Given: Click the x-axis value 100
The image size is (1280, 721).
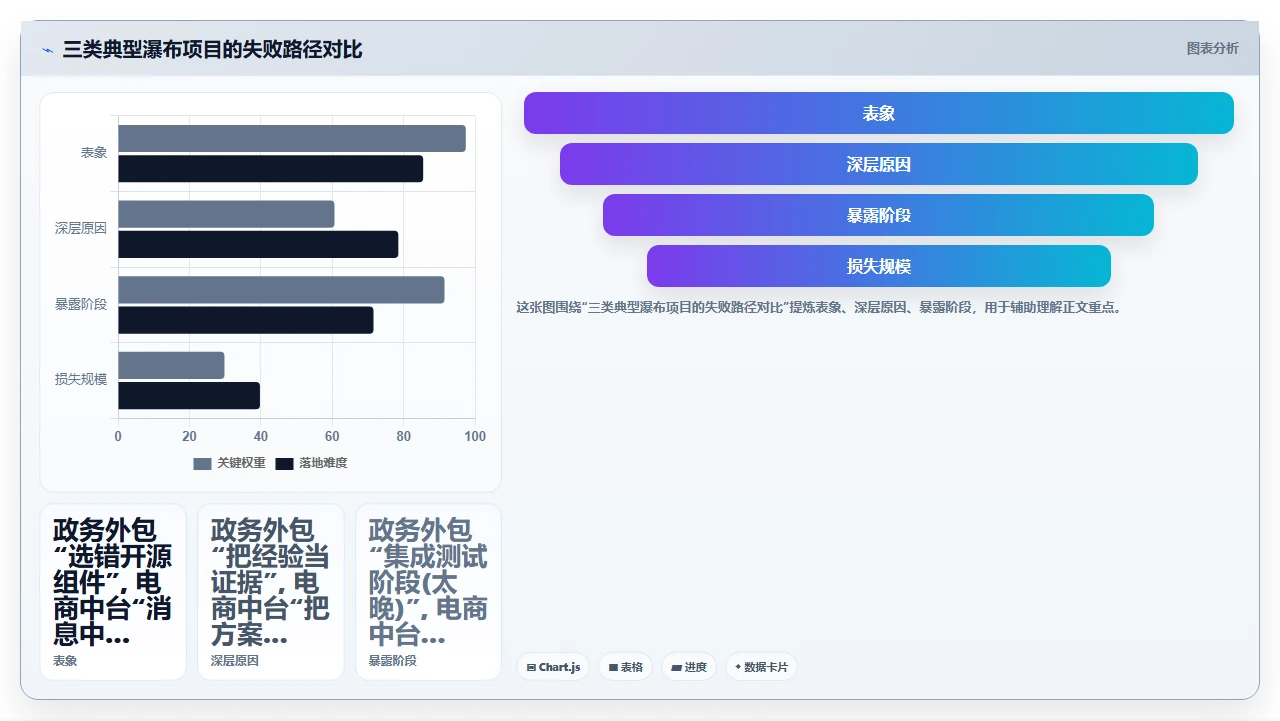Looking at the screenshot, I should pos(476,437).
